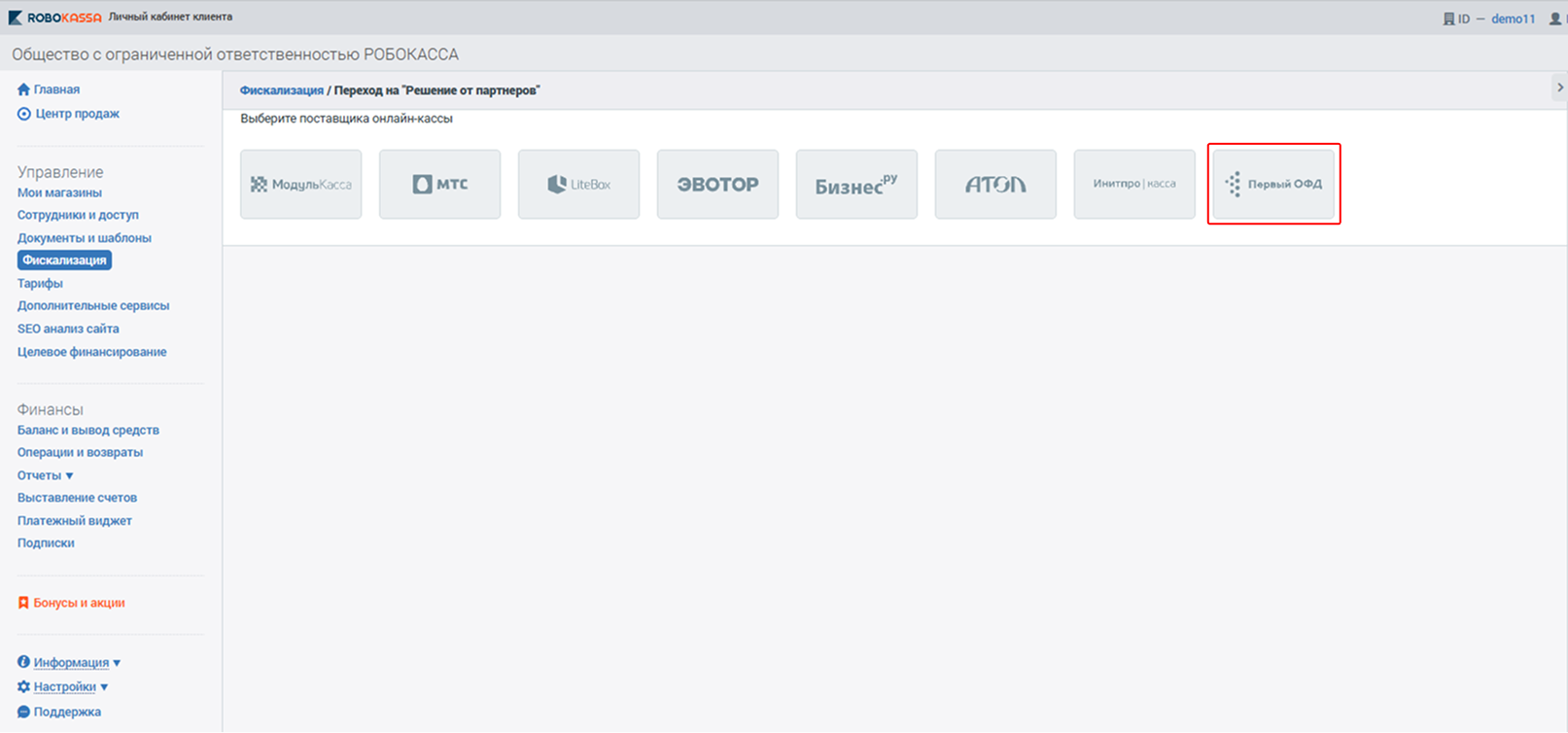Click the chat bubble icon beside Поддержка
The height and width of the screenshot is (733, 1568).
point(23,712)
